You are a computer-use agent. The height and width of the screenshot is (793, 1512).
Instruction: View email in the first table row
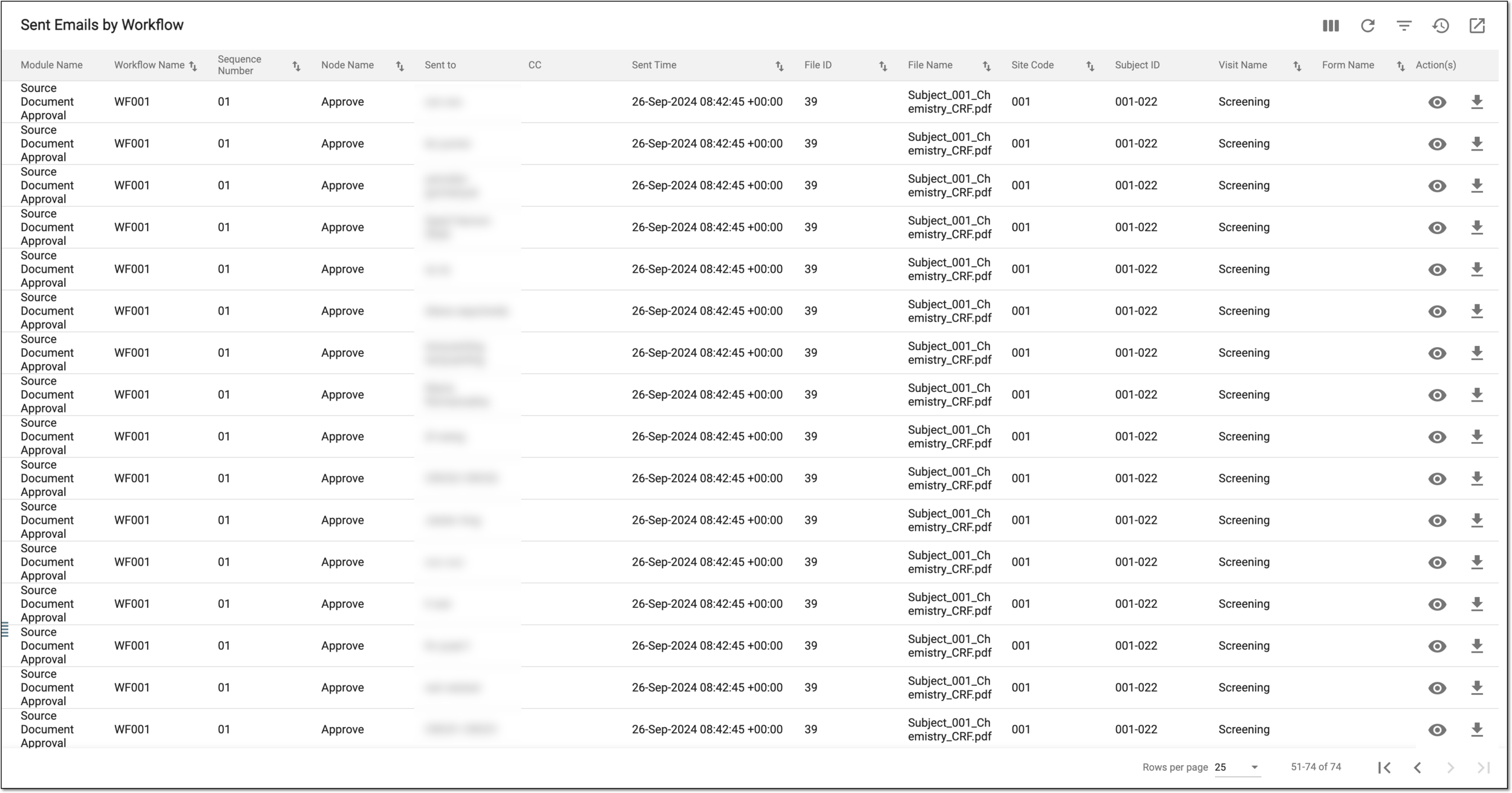point(1437,102)
